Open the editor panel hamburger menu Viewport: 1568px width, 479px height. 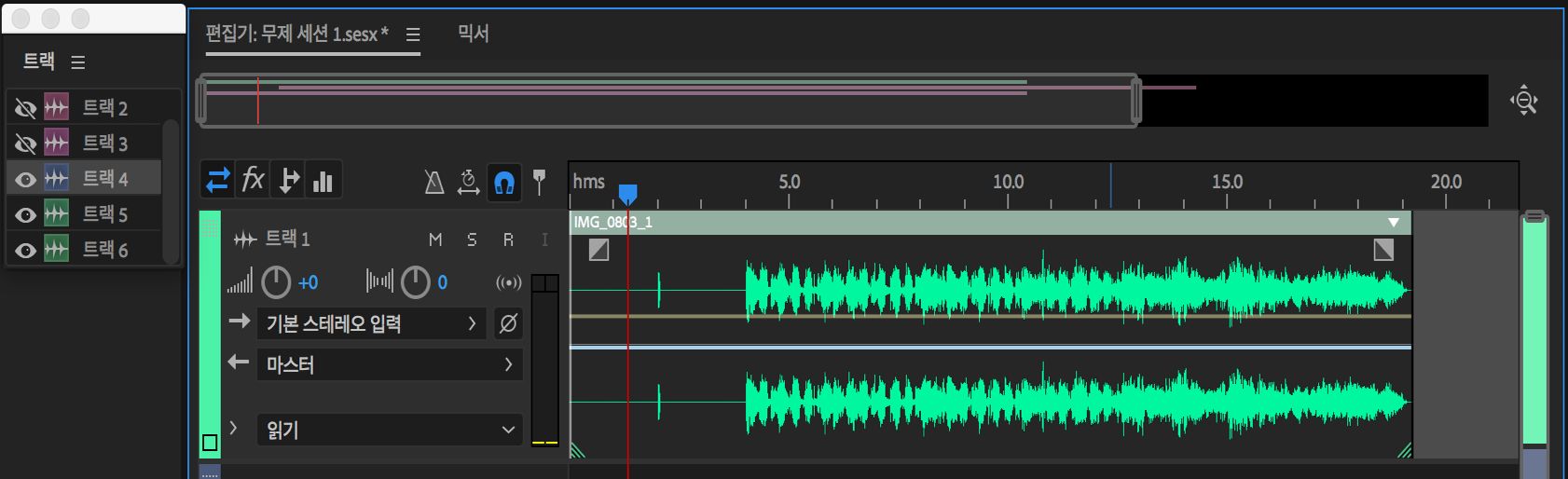[413, 34]
